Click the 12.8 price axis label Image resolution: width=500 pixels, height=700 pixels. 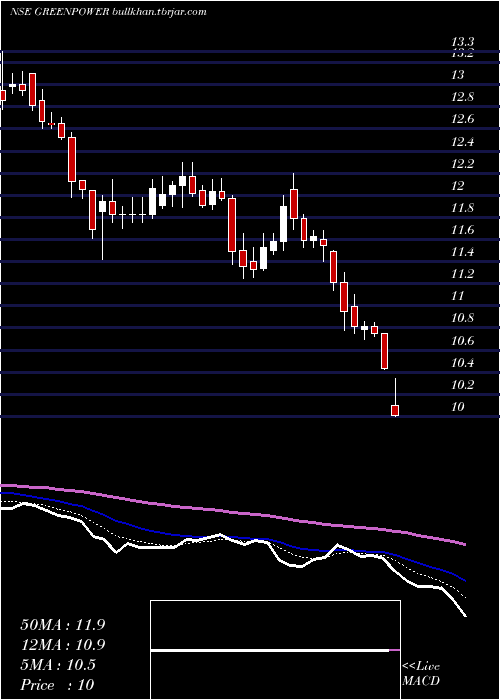(x=462, y=97)
